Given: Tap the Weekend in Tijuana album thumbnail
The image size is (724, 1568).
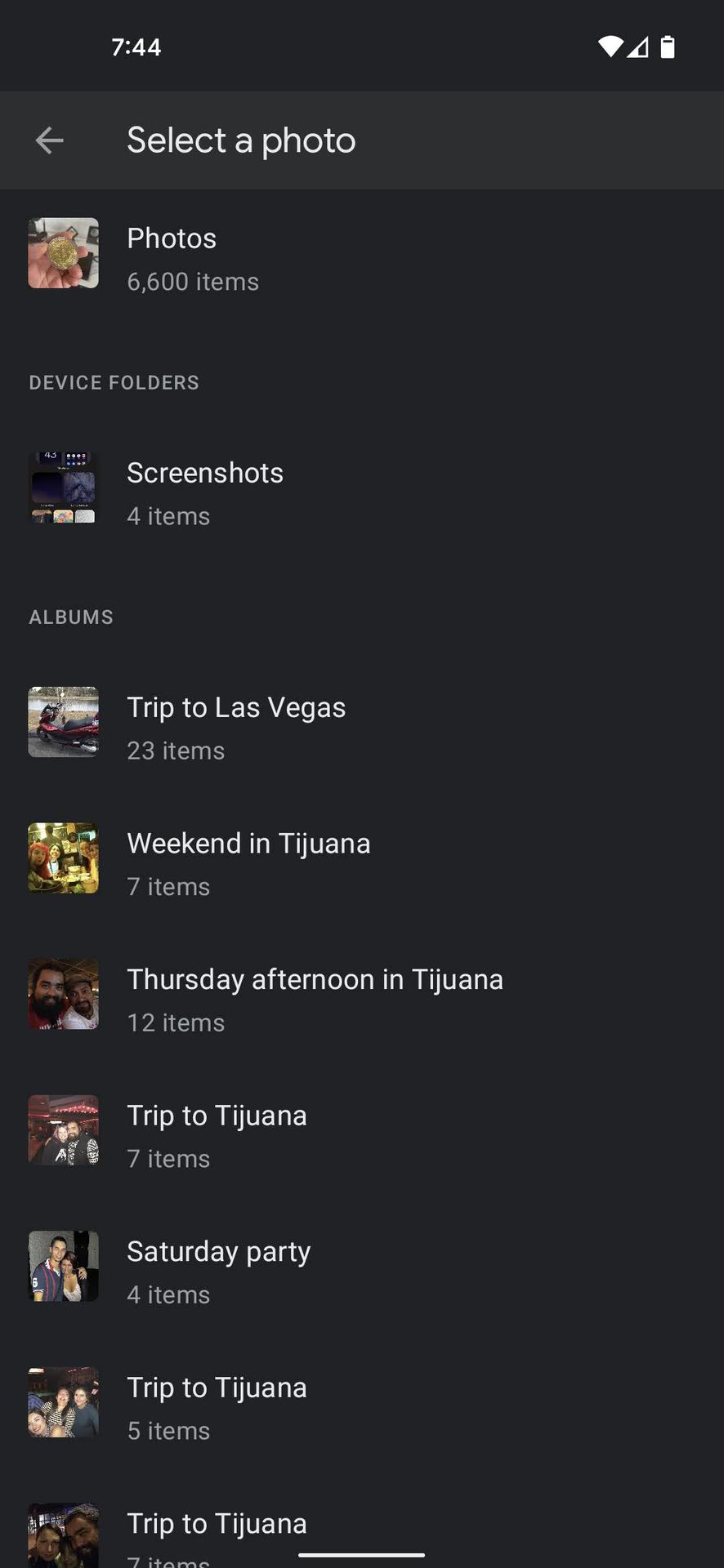Looking at the screenshot, I should click(x=64, y=858).
